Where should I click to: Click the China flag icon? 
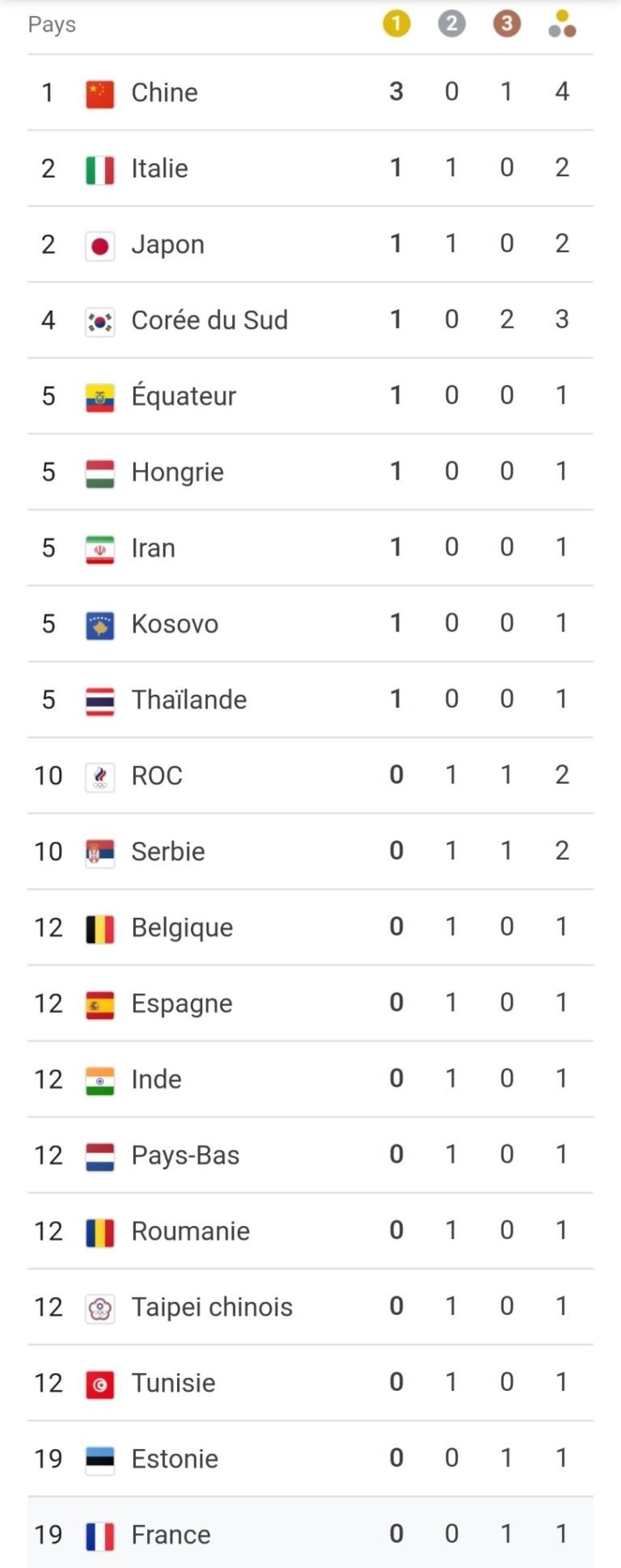pos(100,93)
